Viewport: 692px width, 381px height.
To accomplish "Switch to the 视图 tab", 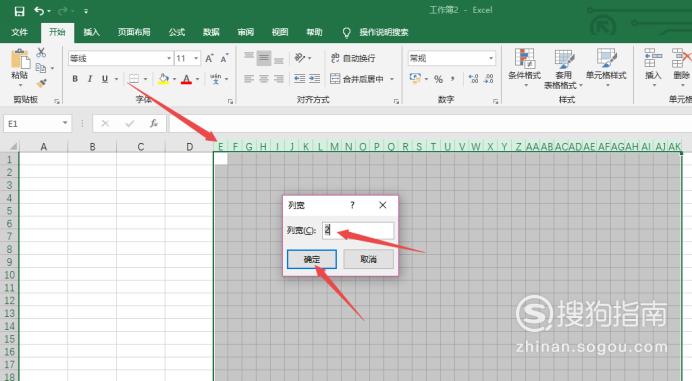I will coord(280,32).
